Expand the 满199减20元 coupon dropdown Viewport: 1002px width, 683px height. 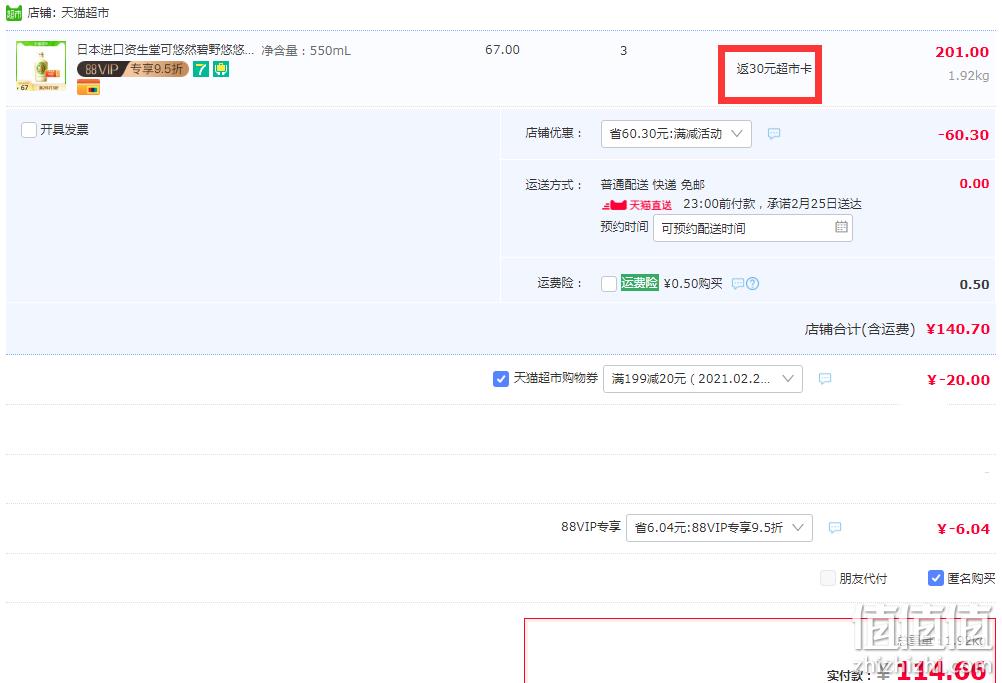click(702, 379)
